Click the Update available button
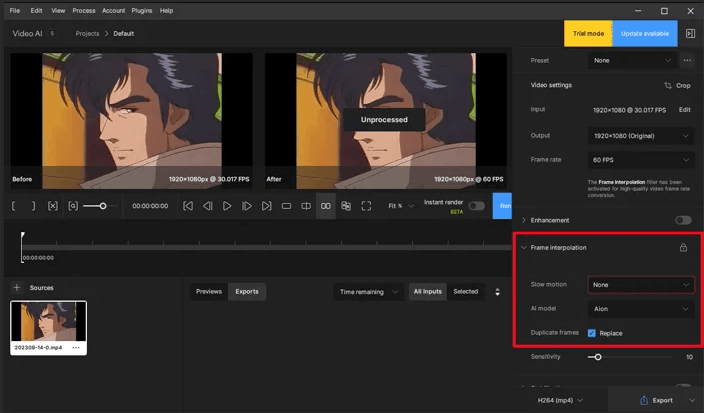This screenshot has height=413, width=704. [644, 34]
